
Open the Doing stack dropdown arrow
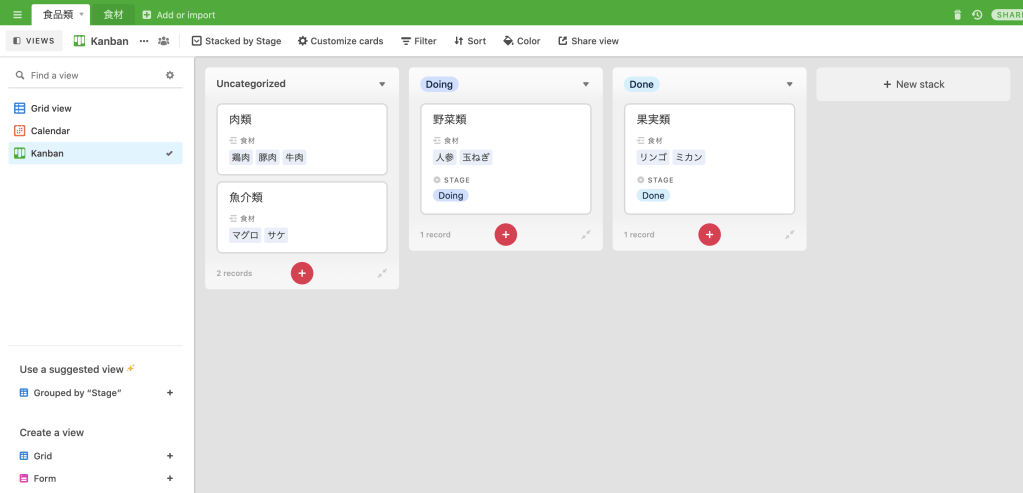click(x=586, y=85)
